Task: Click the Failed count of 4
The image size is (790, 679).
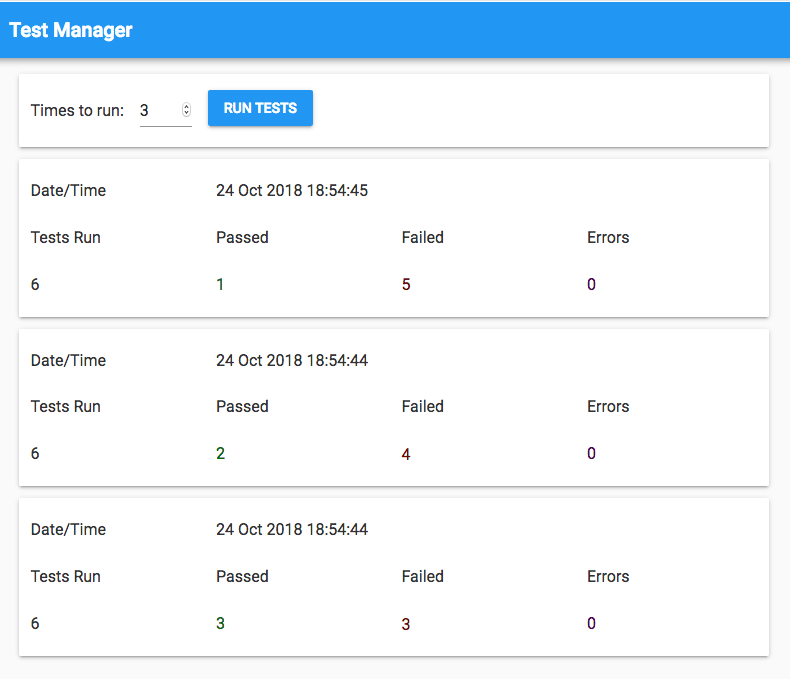Action: click(406, 454)
